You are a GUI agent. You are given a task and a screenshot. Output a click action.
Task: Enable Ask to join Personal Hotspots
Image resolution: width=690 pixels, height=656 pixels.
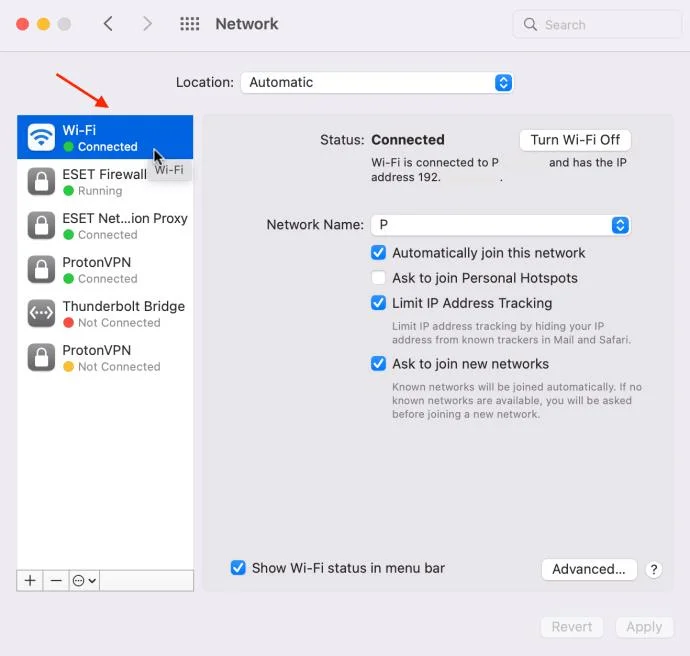[x=378, y=278]
